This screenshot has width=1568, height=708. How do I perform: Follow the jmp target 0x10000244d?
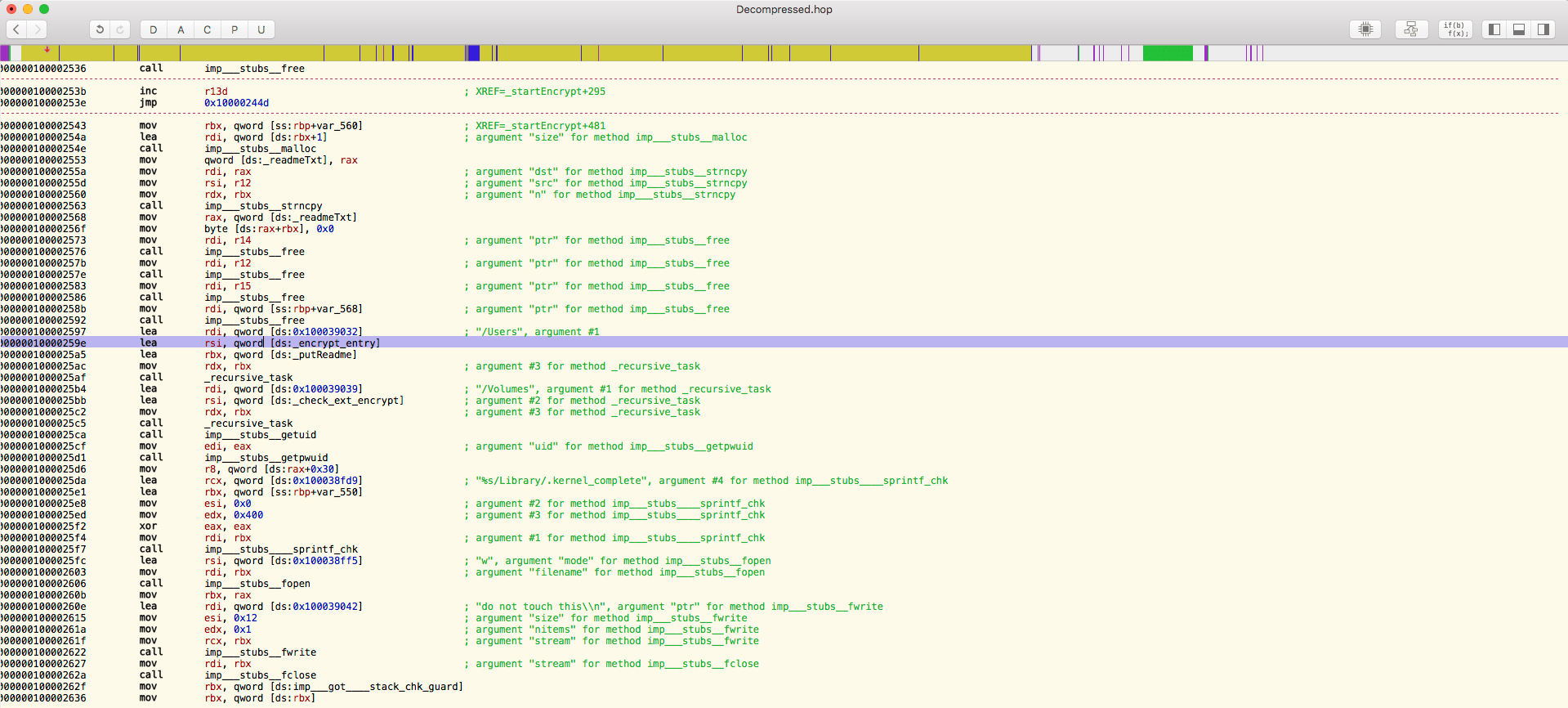tap(236, 103)
